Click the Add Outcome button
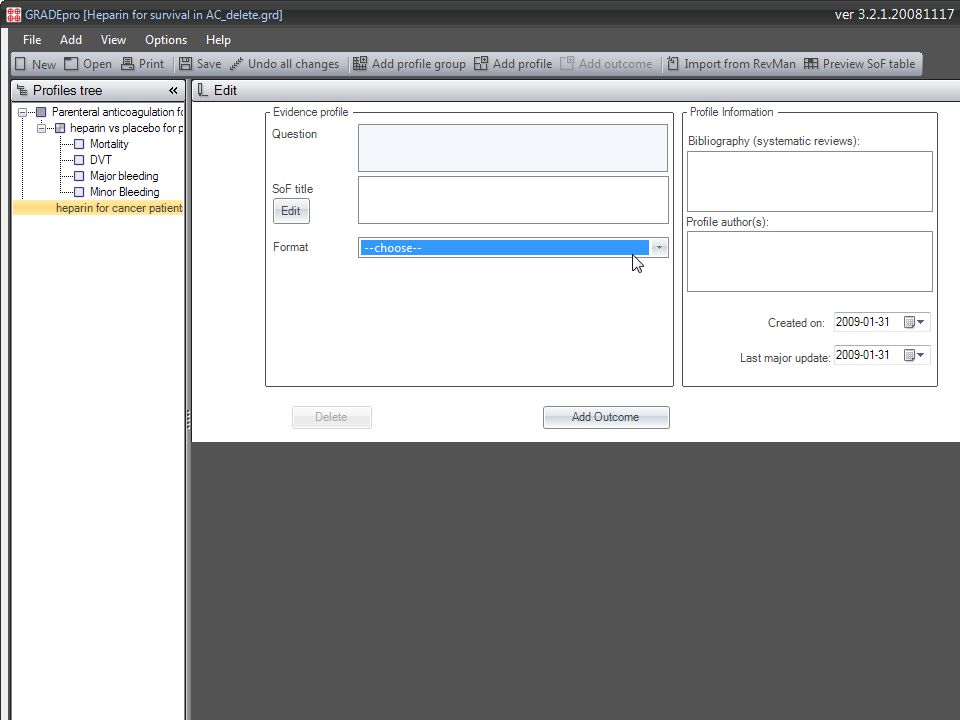This screenshot has height=720, width=960. [x=606, y=418]
